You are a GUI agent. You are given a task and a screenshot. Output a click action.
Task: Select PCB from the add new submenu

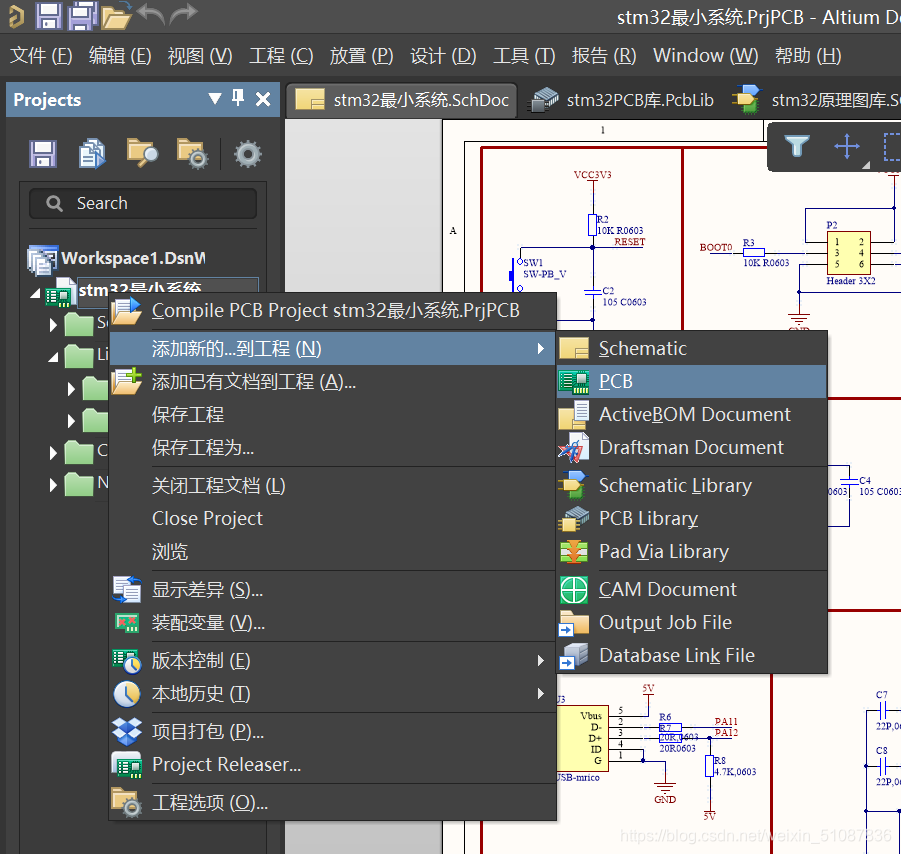[x=615, y=381]
